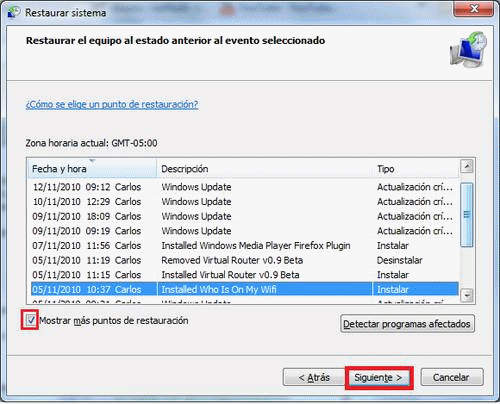This screenshot has height=404, width=500.
Task: Select the 12/11/2010 09:12 Windows Update row
Action: tap(245, 187)
